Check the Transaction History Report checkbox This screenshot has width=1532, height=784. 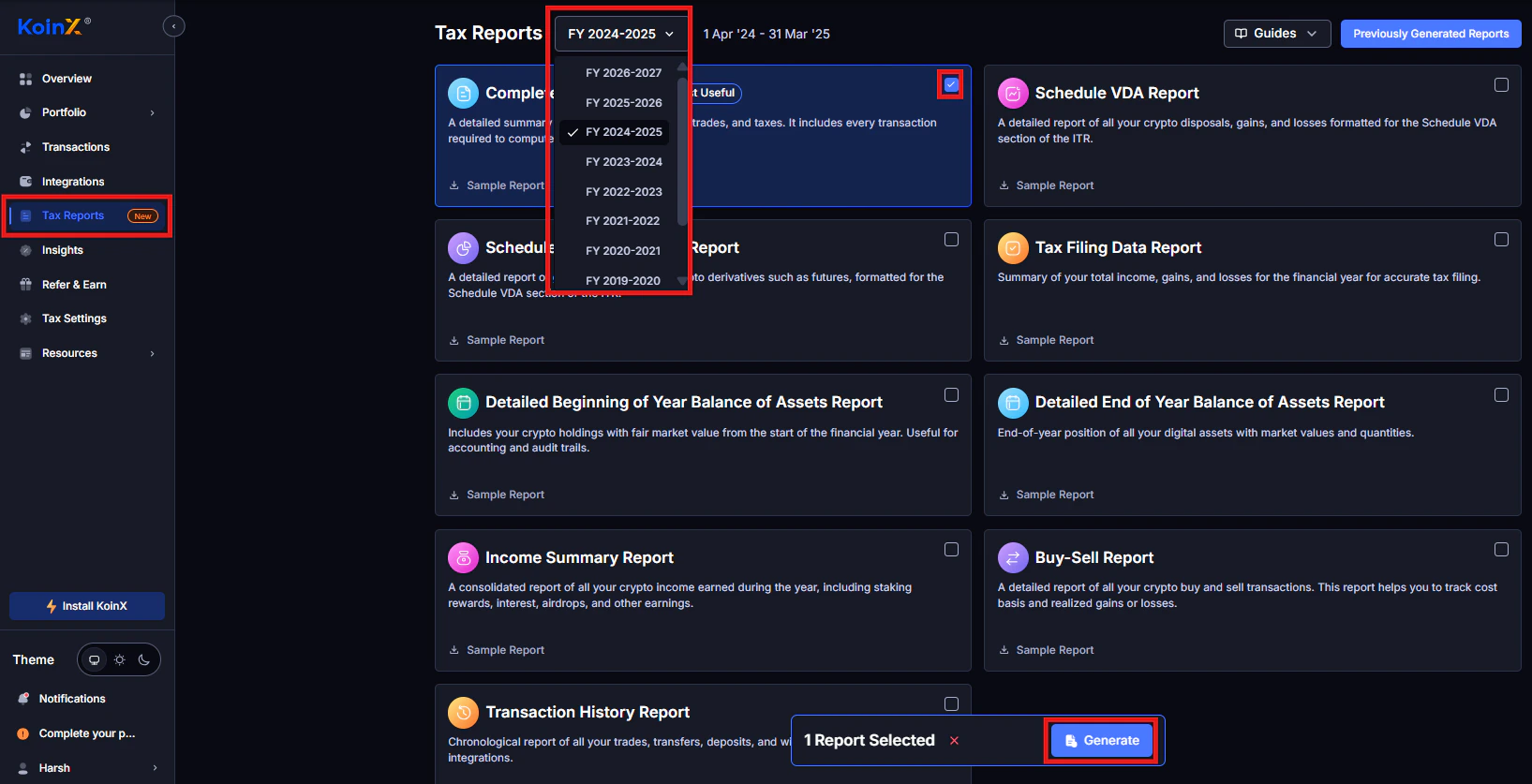[951, 703]
